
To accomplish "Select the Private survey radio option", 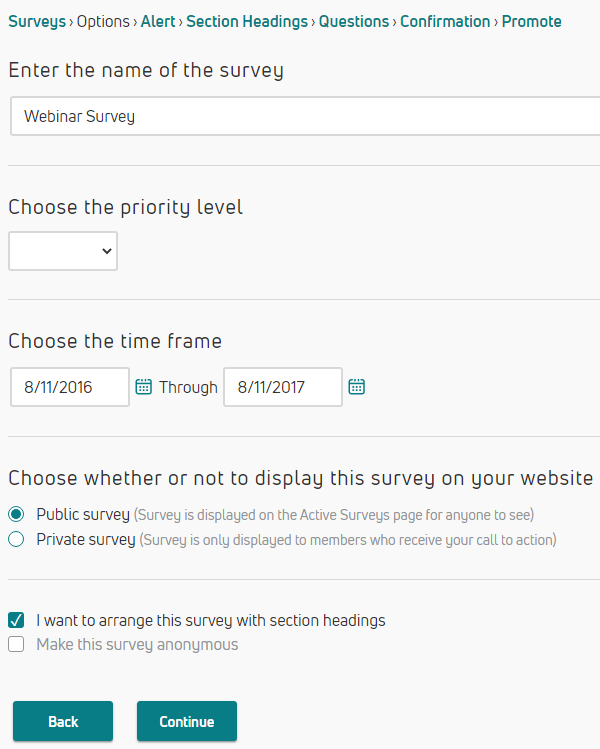I will click(x=16, y=540).
